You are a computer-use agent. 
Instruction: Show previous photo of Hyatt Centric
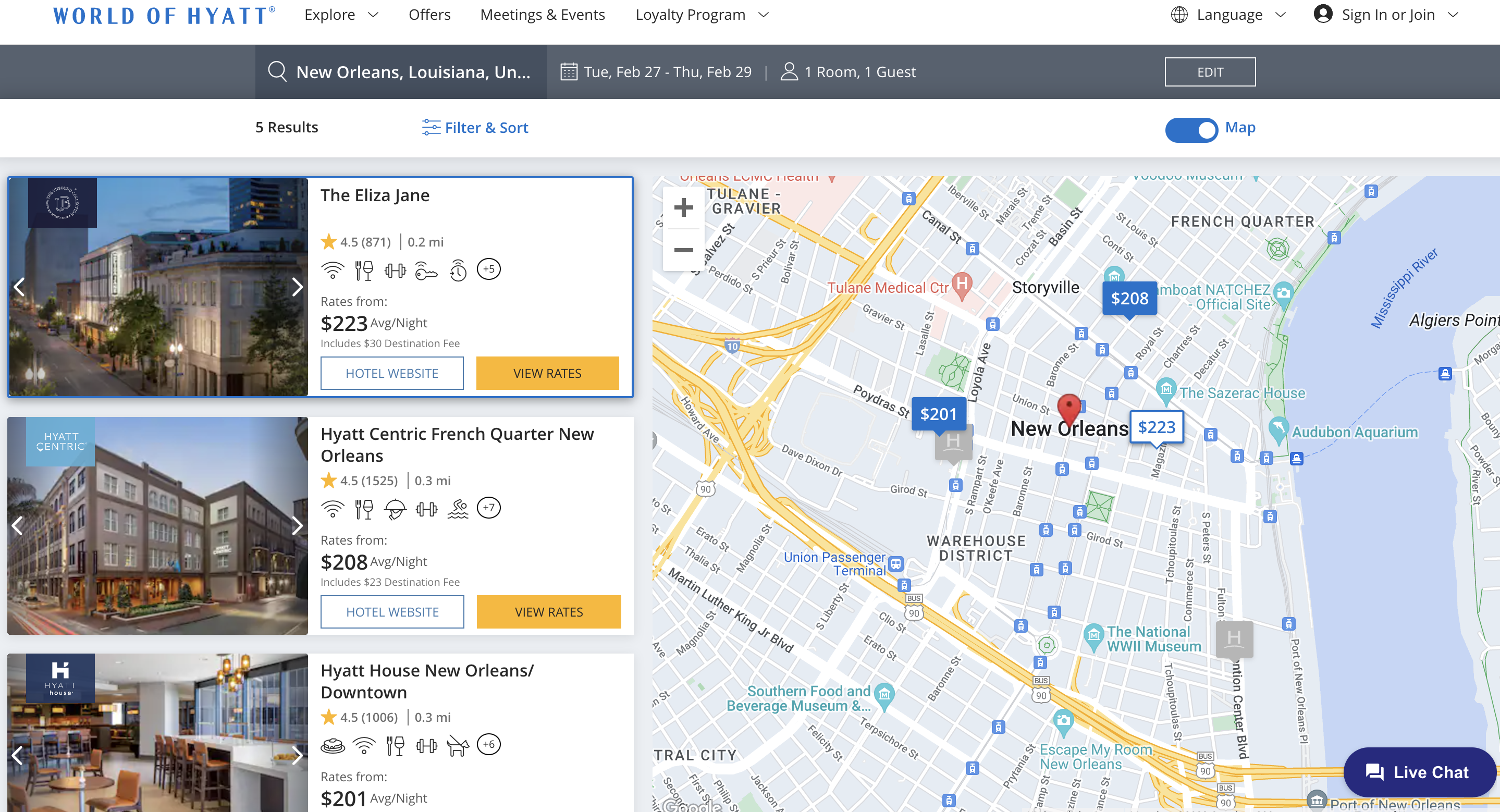(x=18, y=525)
